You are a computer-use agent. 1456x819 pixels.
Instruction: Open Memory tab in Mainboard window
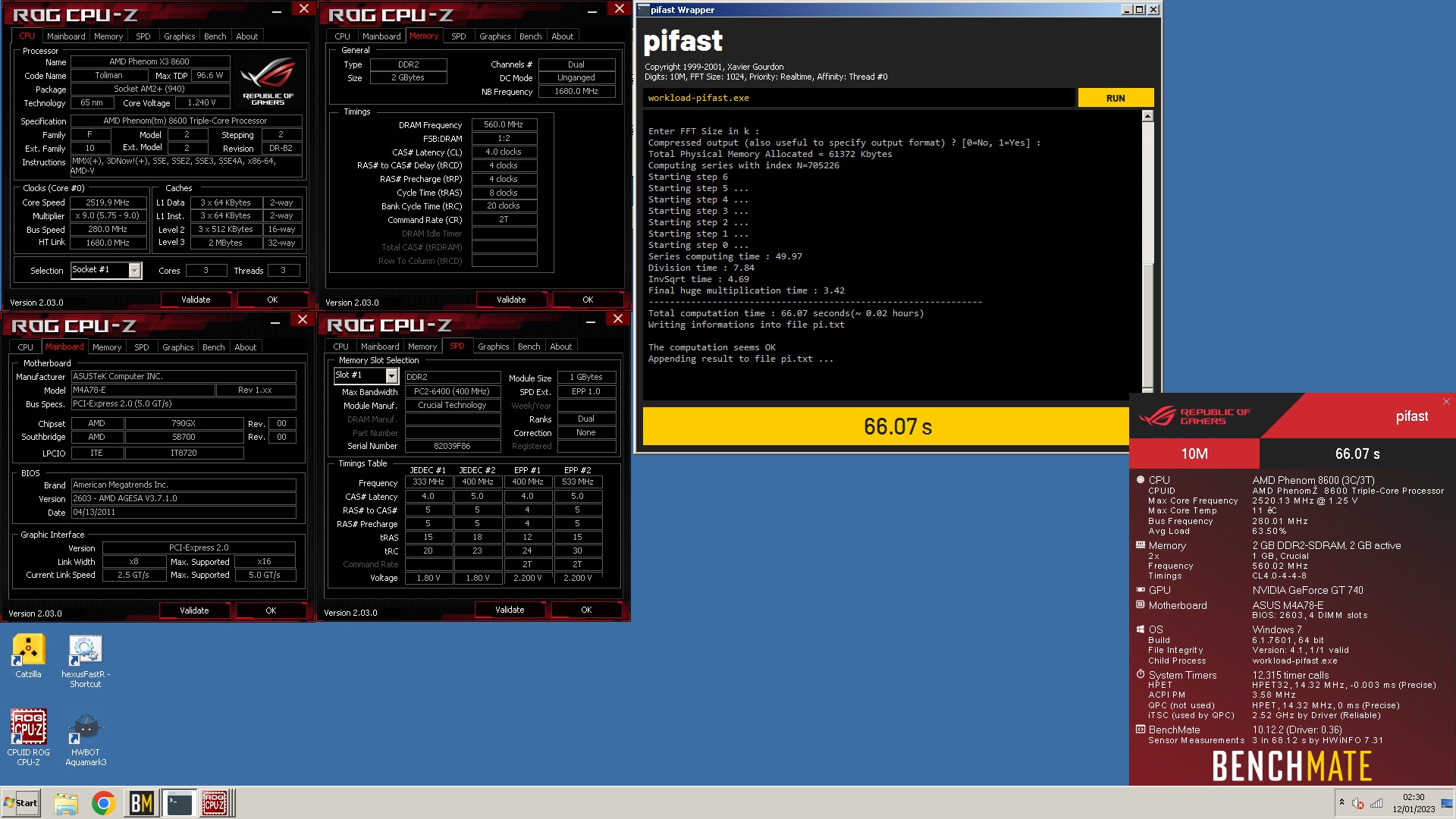point(107,347)
